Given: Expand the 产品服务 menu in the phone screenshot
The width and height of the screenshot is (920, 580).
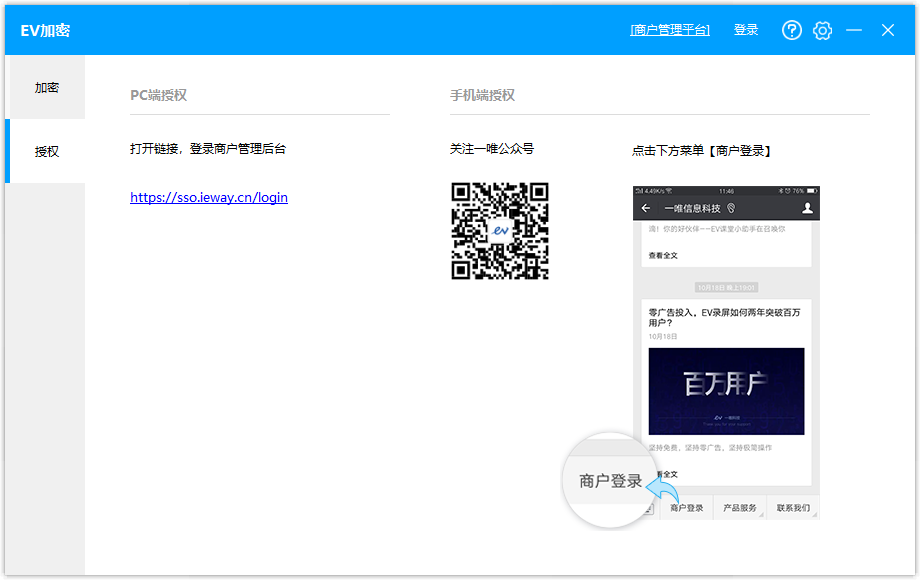Looking at the screenshot, I should [x=740, y=507].
